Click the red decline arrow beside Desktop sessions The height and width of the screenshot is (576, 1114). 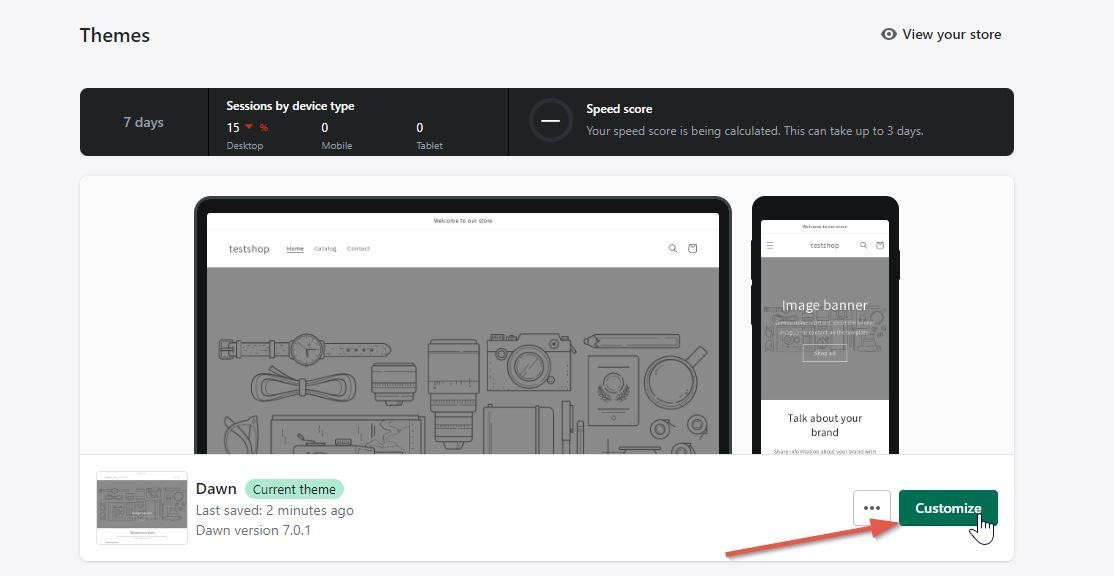(247, 127)
